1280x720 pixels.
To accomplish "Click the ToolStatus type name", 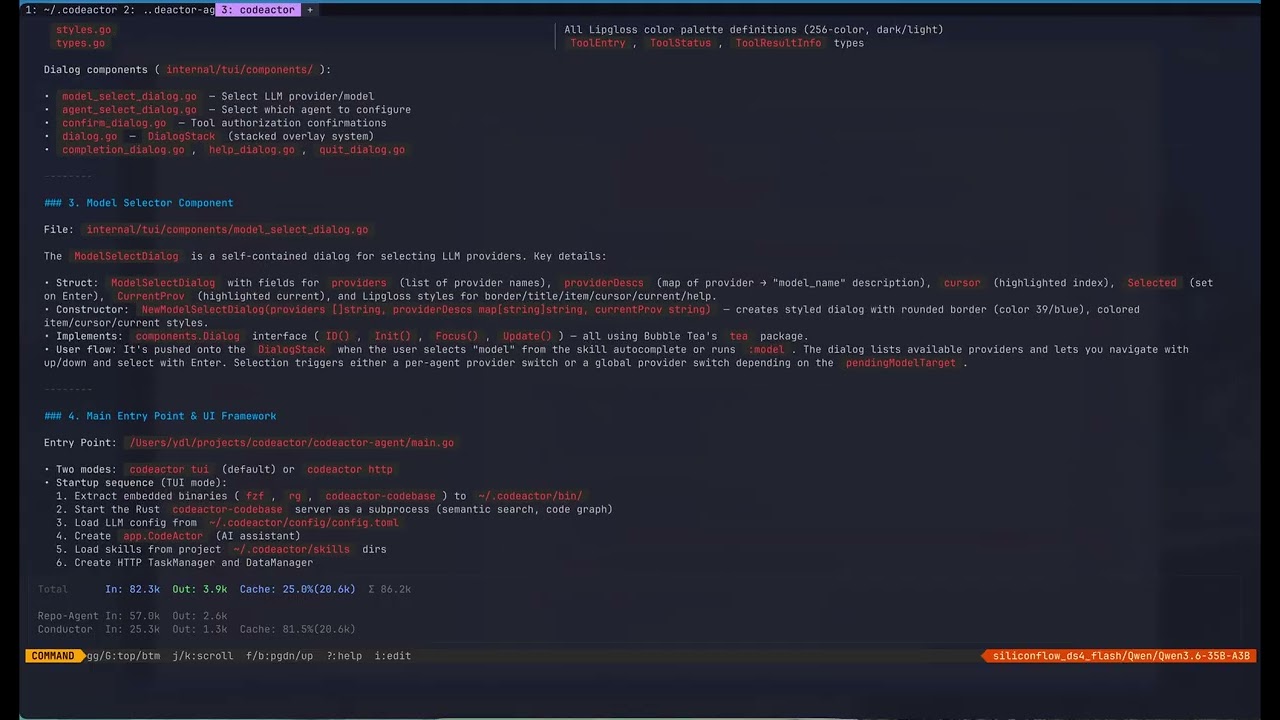I will (x=680, y=43).
